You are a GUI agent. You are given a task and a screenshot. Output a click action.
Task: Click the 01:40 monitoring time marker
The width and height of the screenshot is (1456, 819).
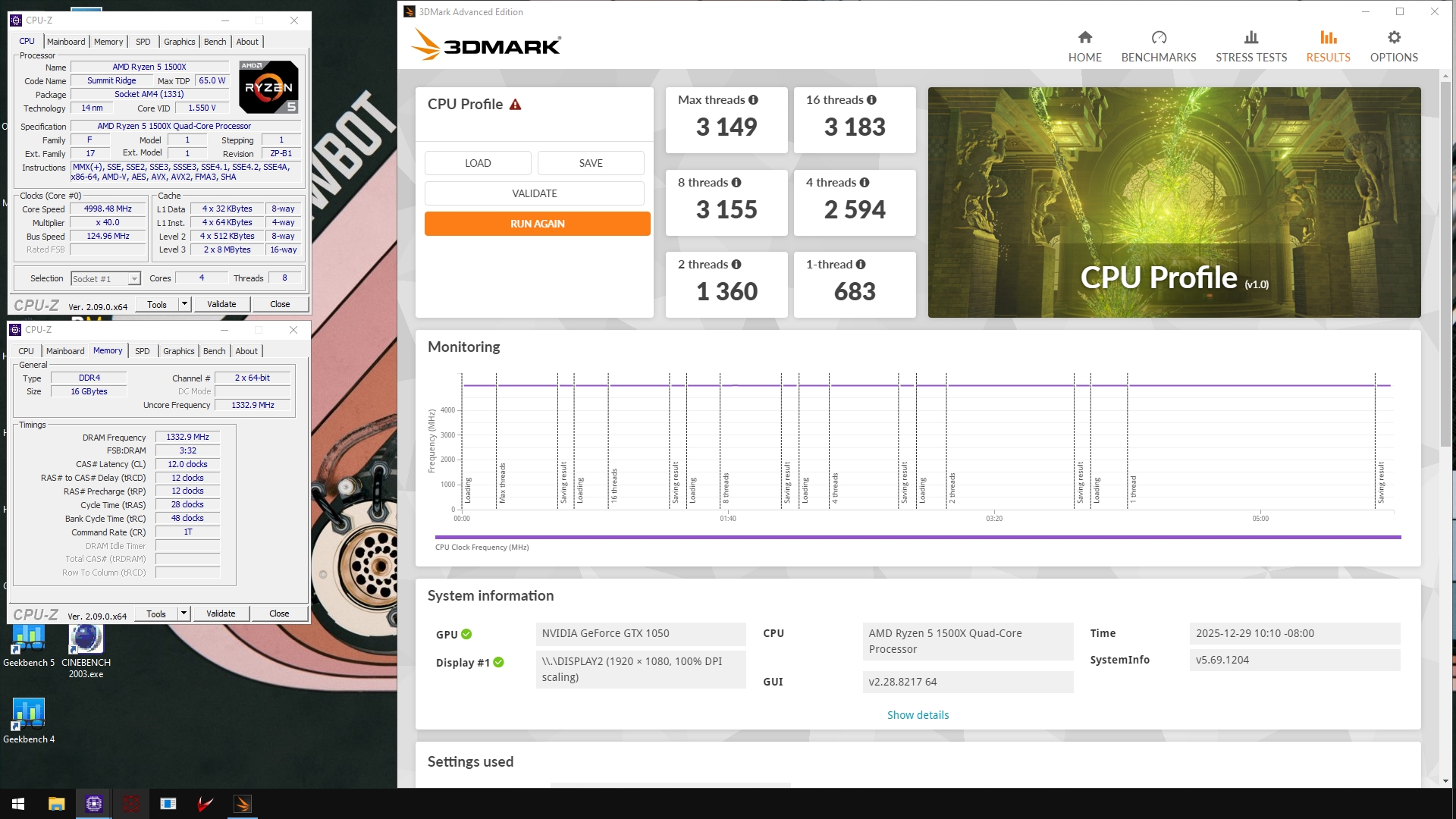pos(727,519)
